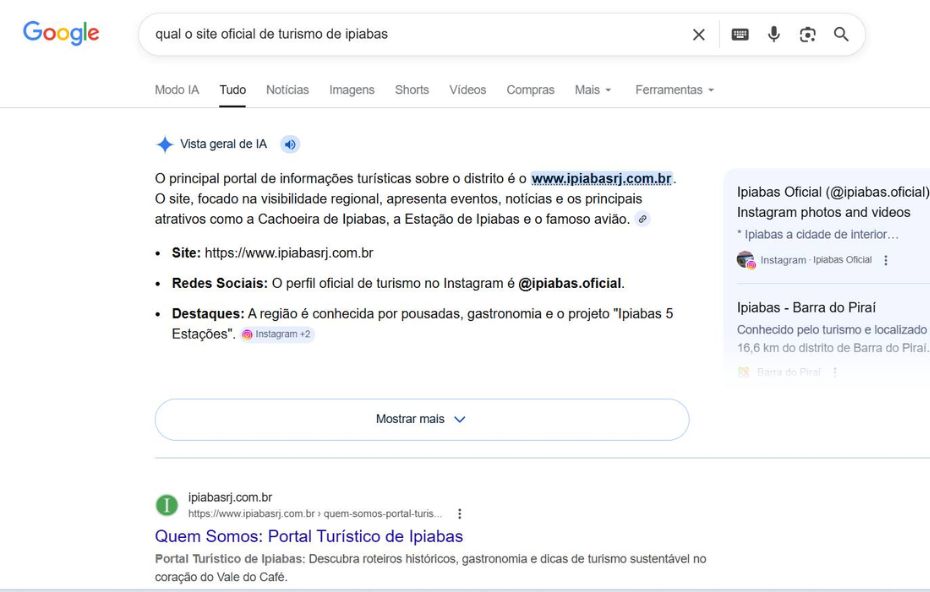
Task: Click the source link icon after 'avião'
Action: click(x=642, y=219)
